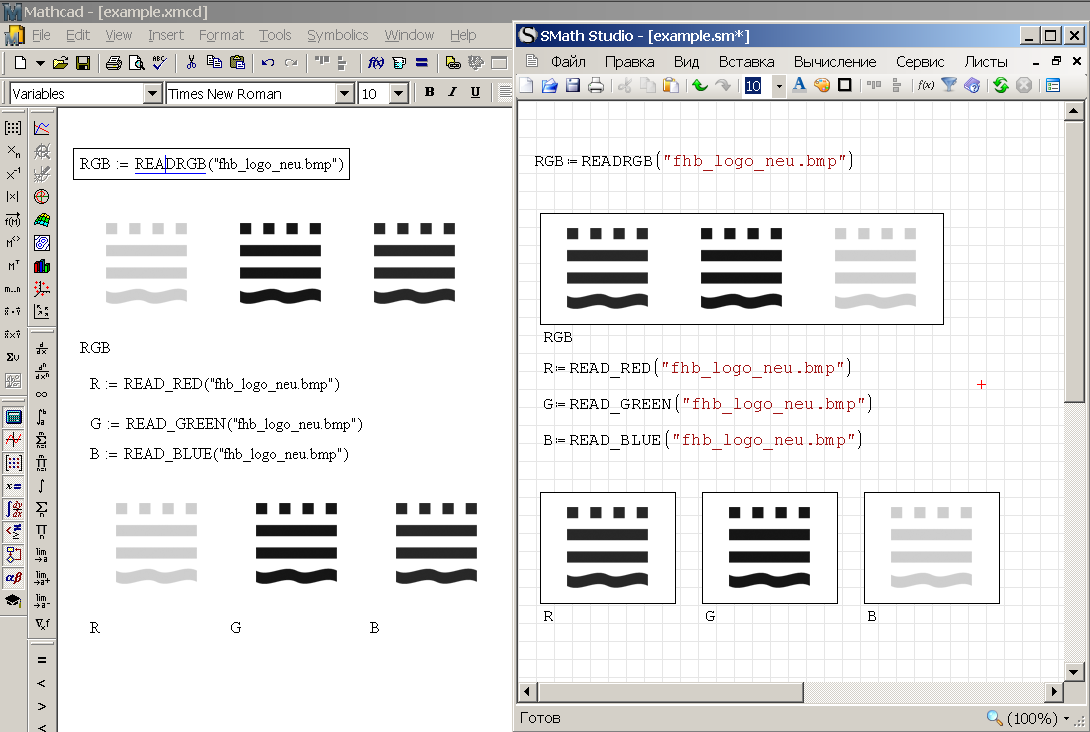1090x732 pixels.
Task: Click the Insert Unit icon in Mathcad toolbar
Action: (396, 64)
